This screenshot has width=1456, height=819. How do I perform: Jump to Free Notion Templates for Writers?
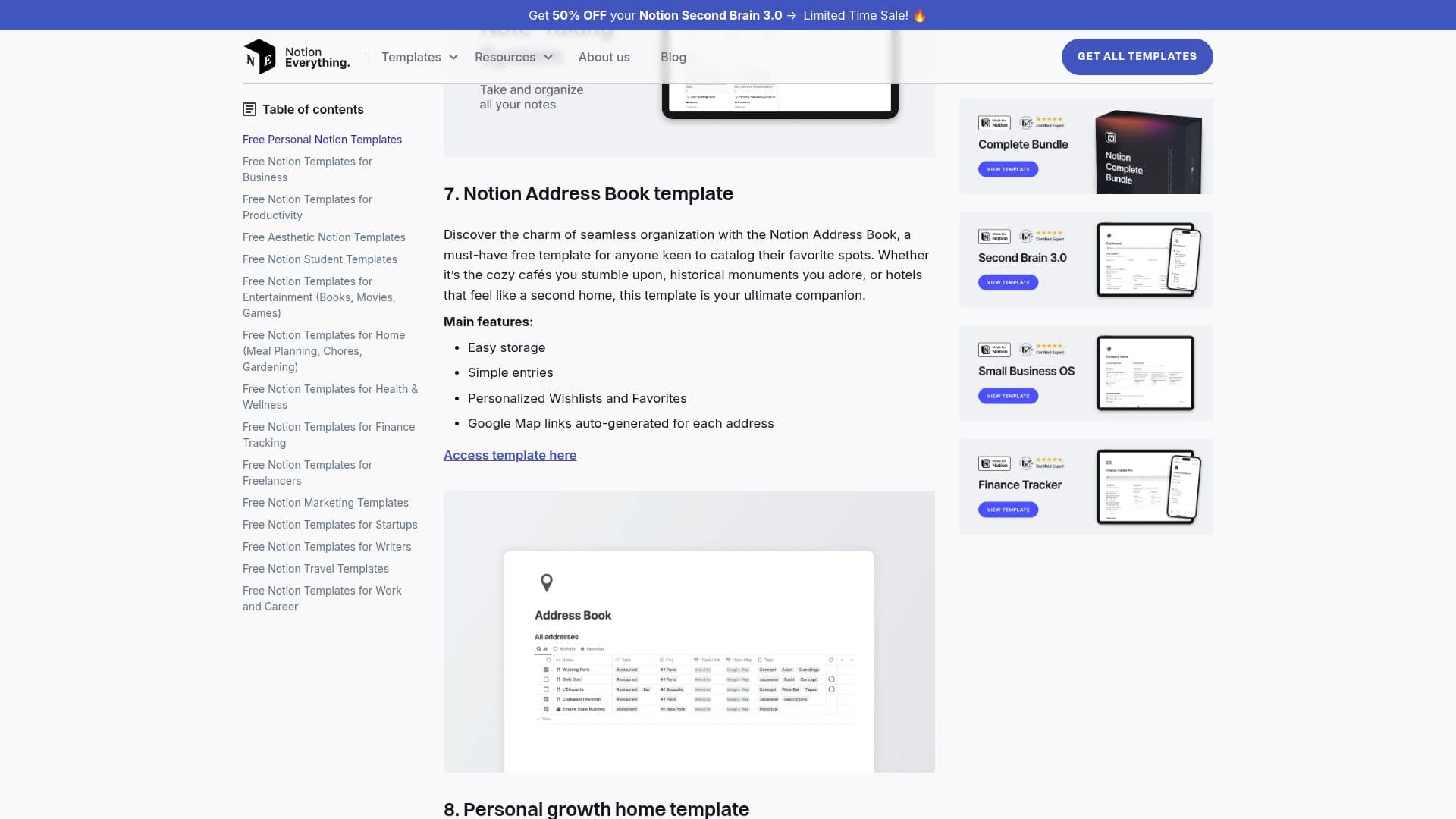pos(327,547)
